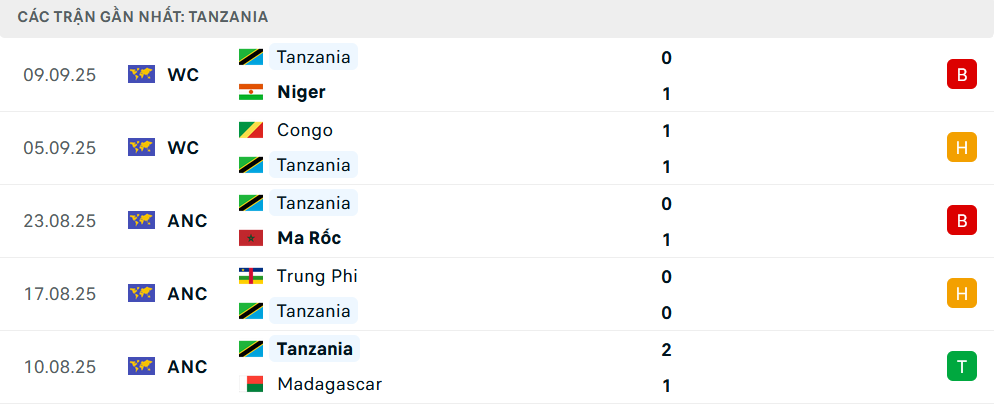This screenshot has height=405, width=997.
Task: Click the Madagascar flag icon
Action: click(250, 384)
